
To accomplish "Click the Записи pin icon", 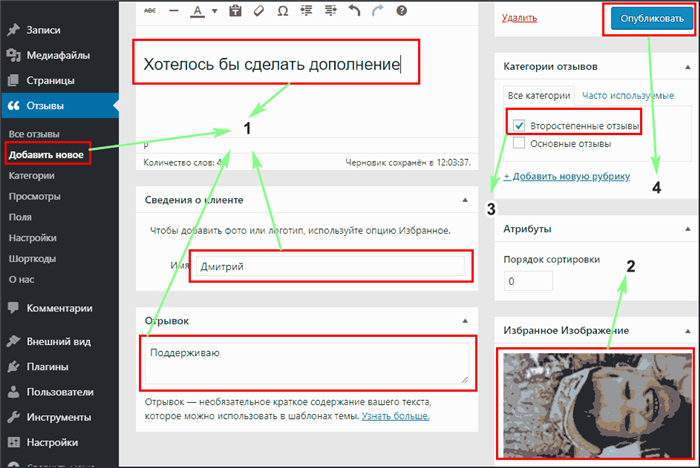I will coord(13,30).
